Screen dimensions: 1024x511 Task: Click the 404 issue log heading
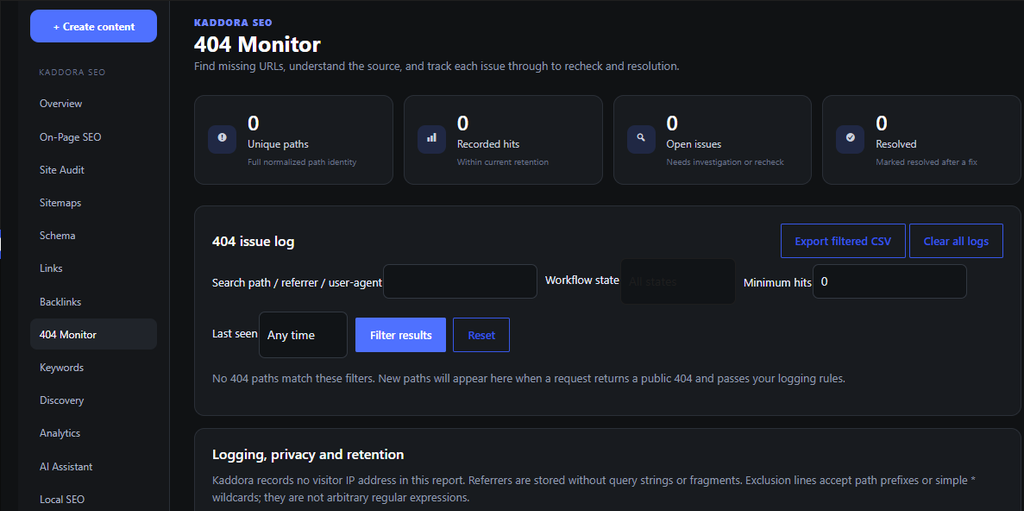pos(253,242)
